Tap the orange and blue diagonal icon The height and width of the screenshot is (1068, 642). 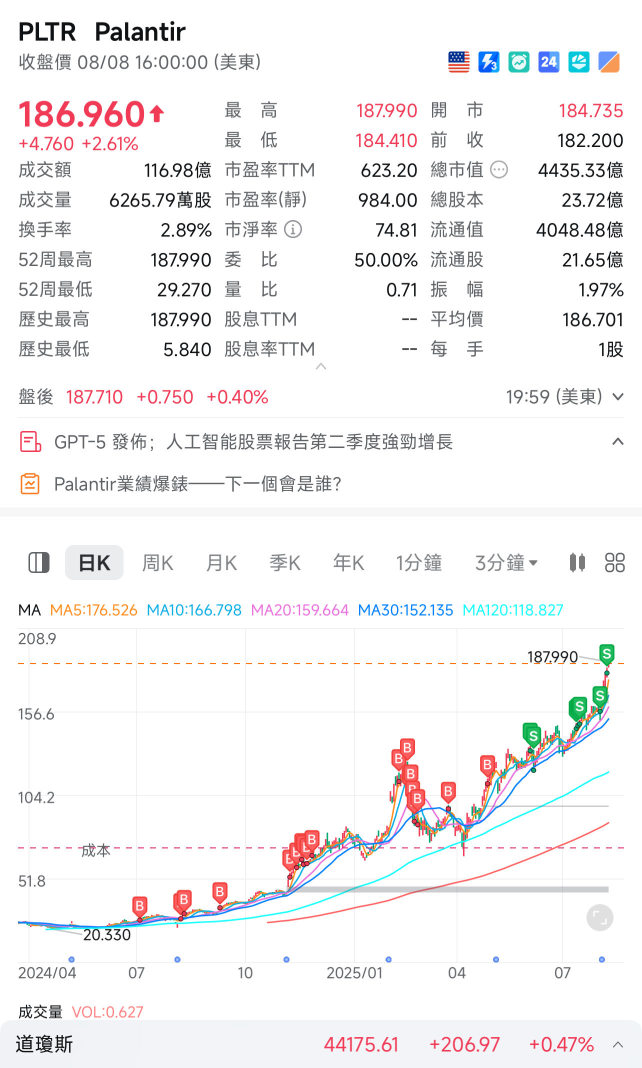pos(609,62)
